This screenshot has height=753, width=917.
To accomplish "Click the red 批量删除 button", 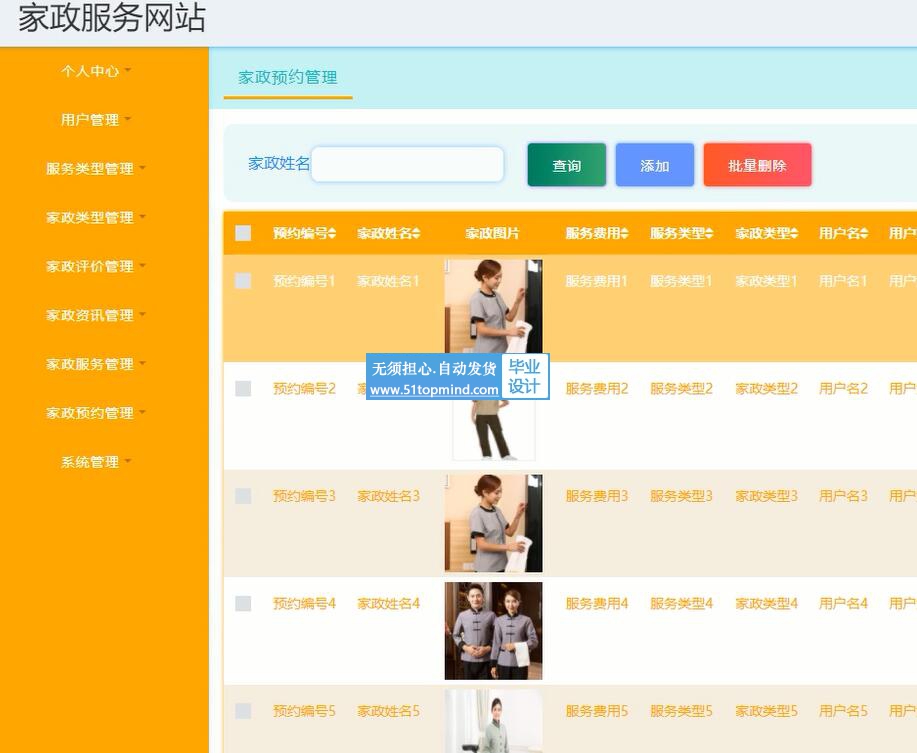I will click(757, 165).
